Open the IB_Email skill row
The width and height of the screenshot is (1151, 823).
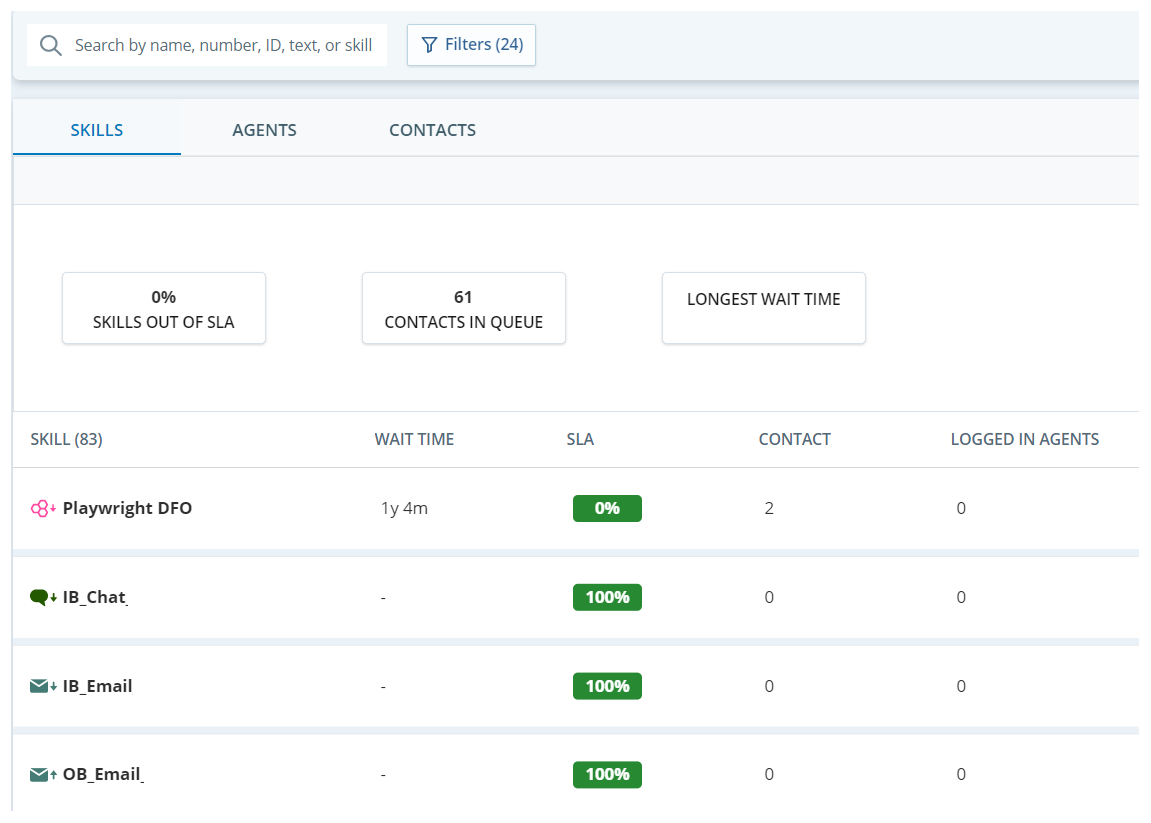tap(576, 686)
